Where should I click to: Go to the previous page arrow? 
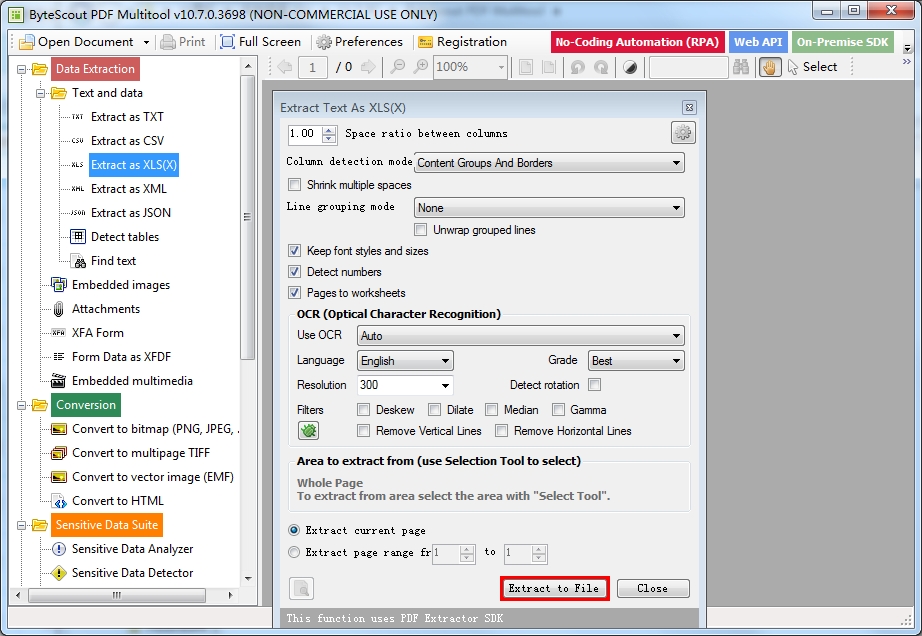pos(285,67)
